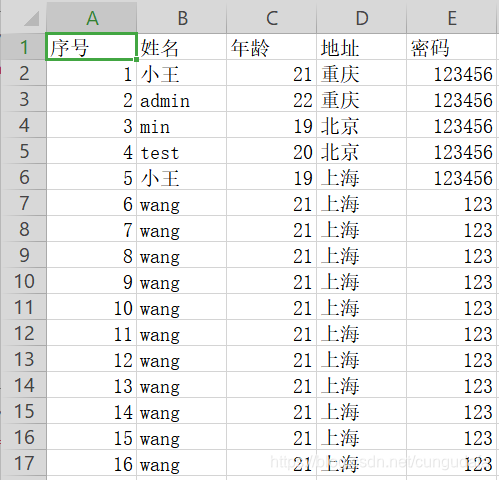This screenshot has height=480, width=499.
Task: Select row 4 header
Action: [x=23, y=125]
